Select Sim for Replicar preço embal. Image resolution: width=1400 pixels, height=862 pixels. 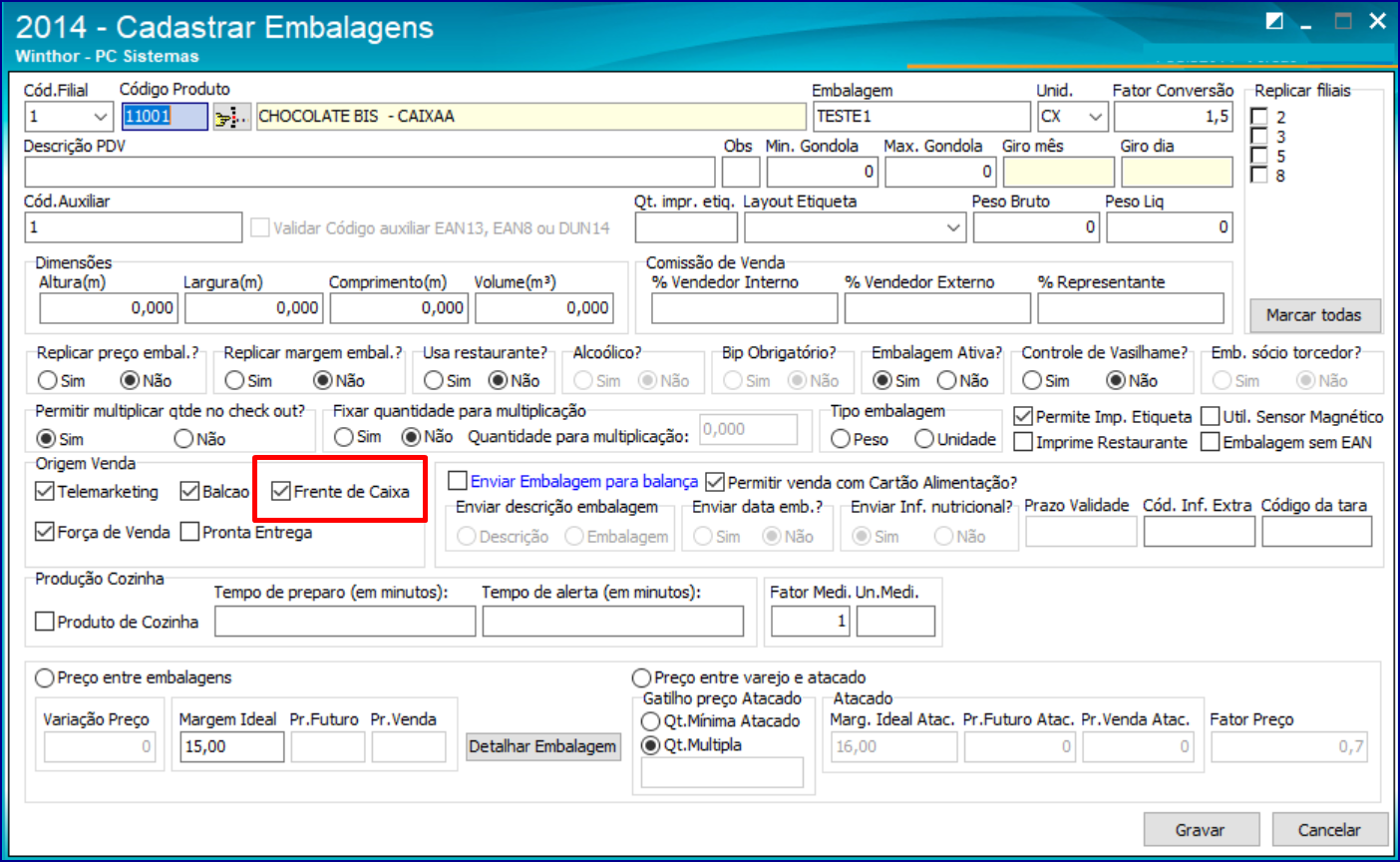(47, 380)
